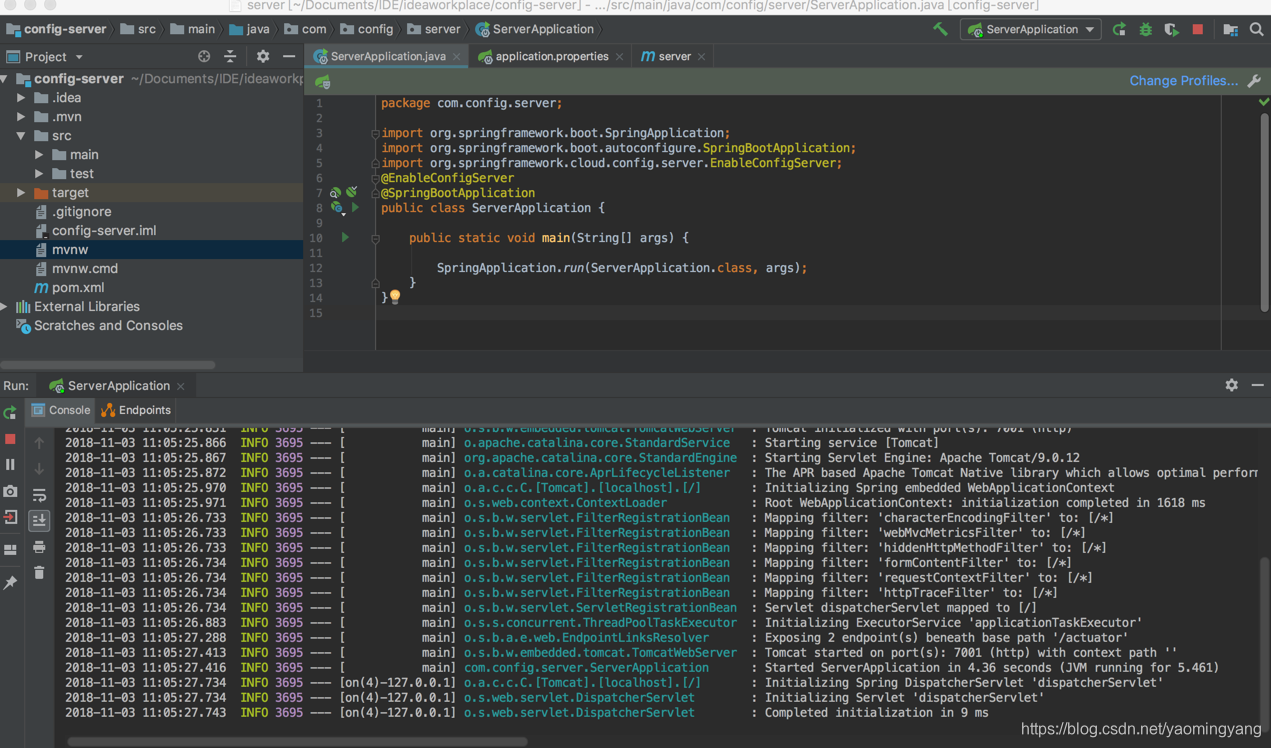
Task: Open Search Everywhere magnifier icon
Action: [x=1257, y=29]
